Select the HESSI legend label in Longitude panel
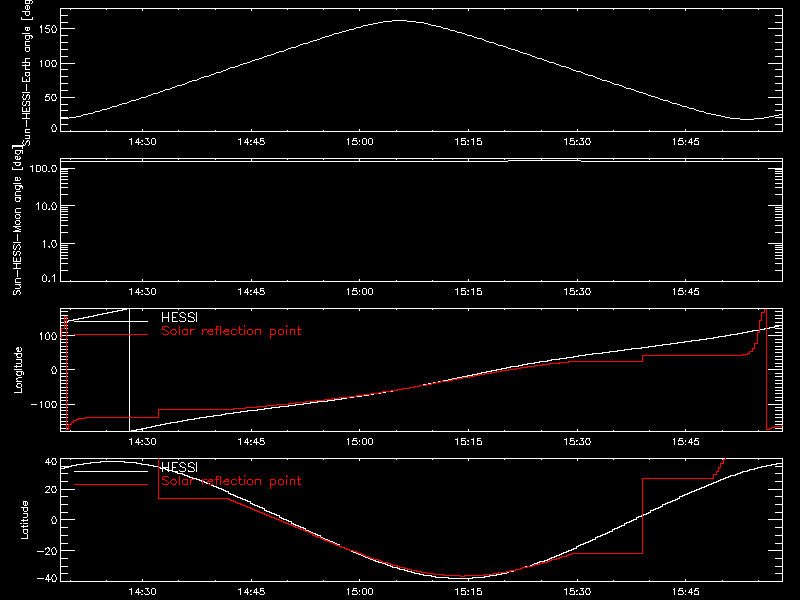800x600 pixels. tap(180, 318)
